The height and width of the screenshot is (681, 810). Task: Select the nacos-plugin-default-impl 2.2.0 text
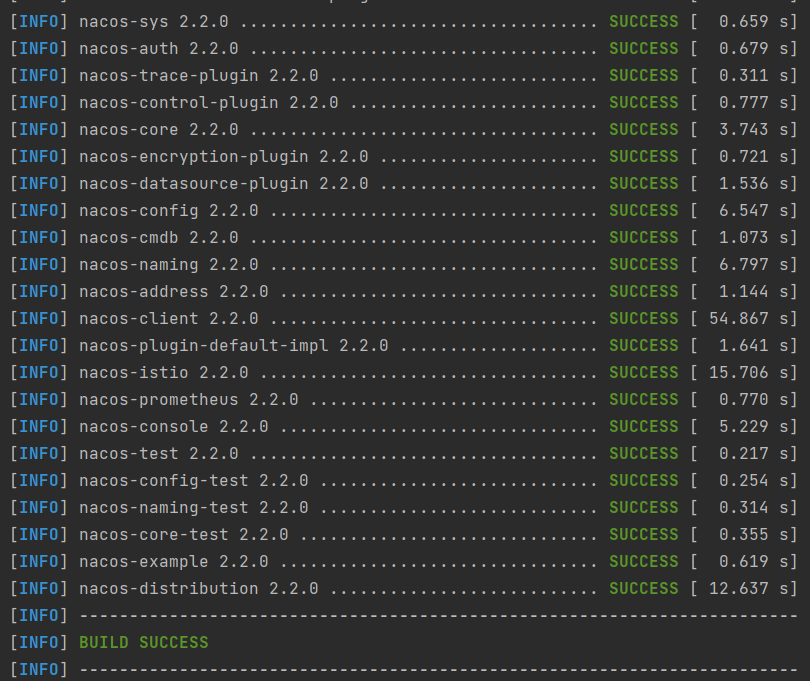[233, 346]
